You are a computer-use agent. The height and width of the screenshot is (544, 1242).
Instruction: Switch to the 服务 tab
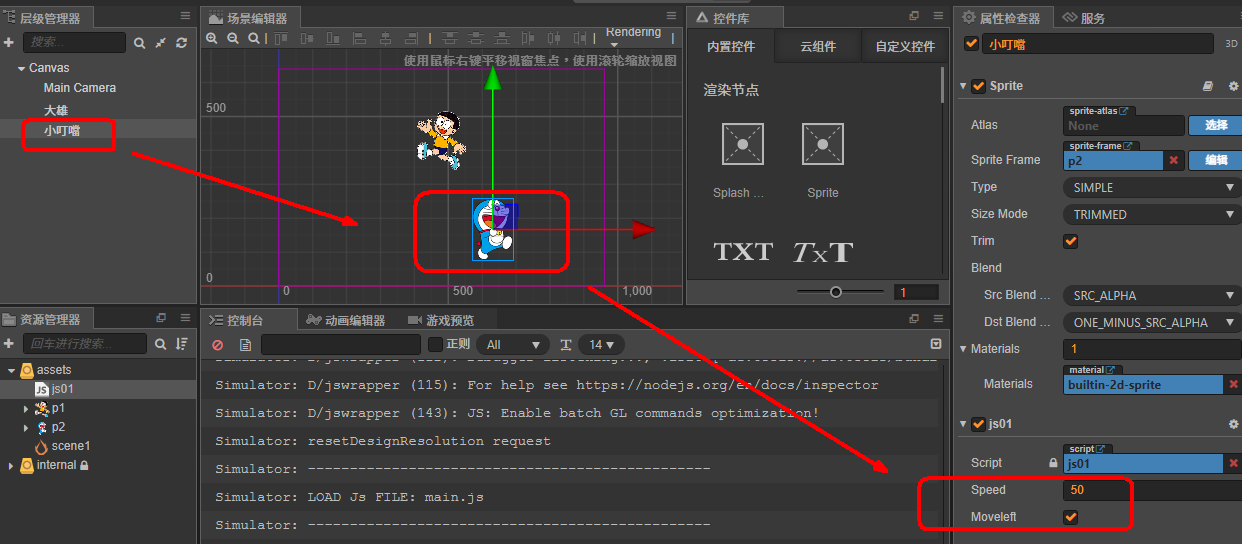(1084, 17)
